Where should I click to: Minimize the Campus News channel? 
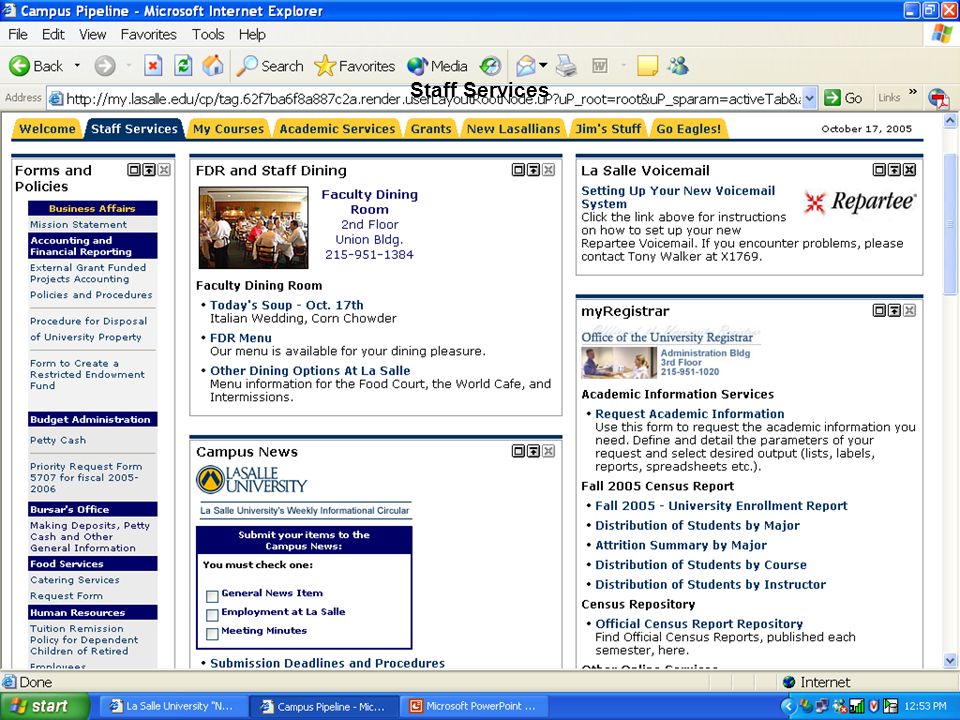[x=533, y=451]
